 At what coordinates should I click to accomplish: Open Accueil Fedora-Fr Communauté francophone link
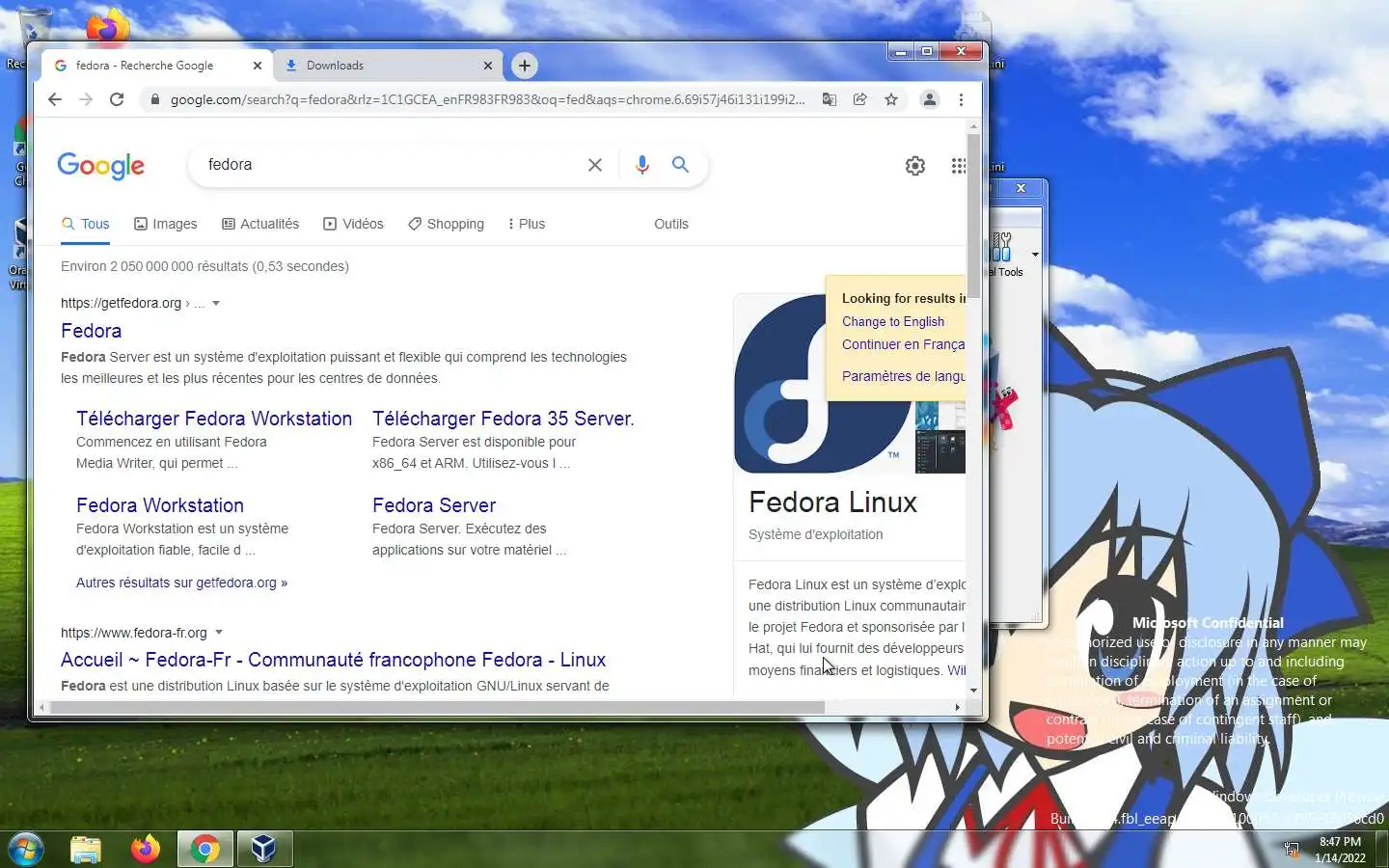point(333,660)
